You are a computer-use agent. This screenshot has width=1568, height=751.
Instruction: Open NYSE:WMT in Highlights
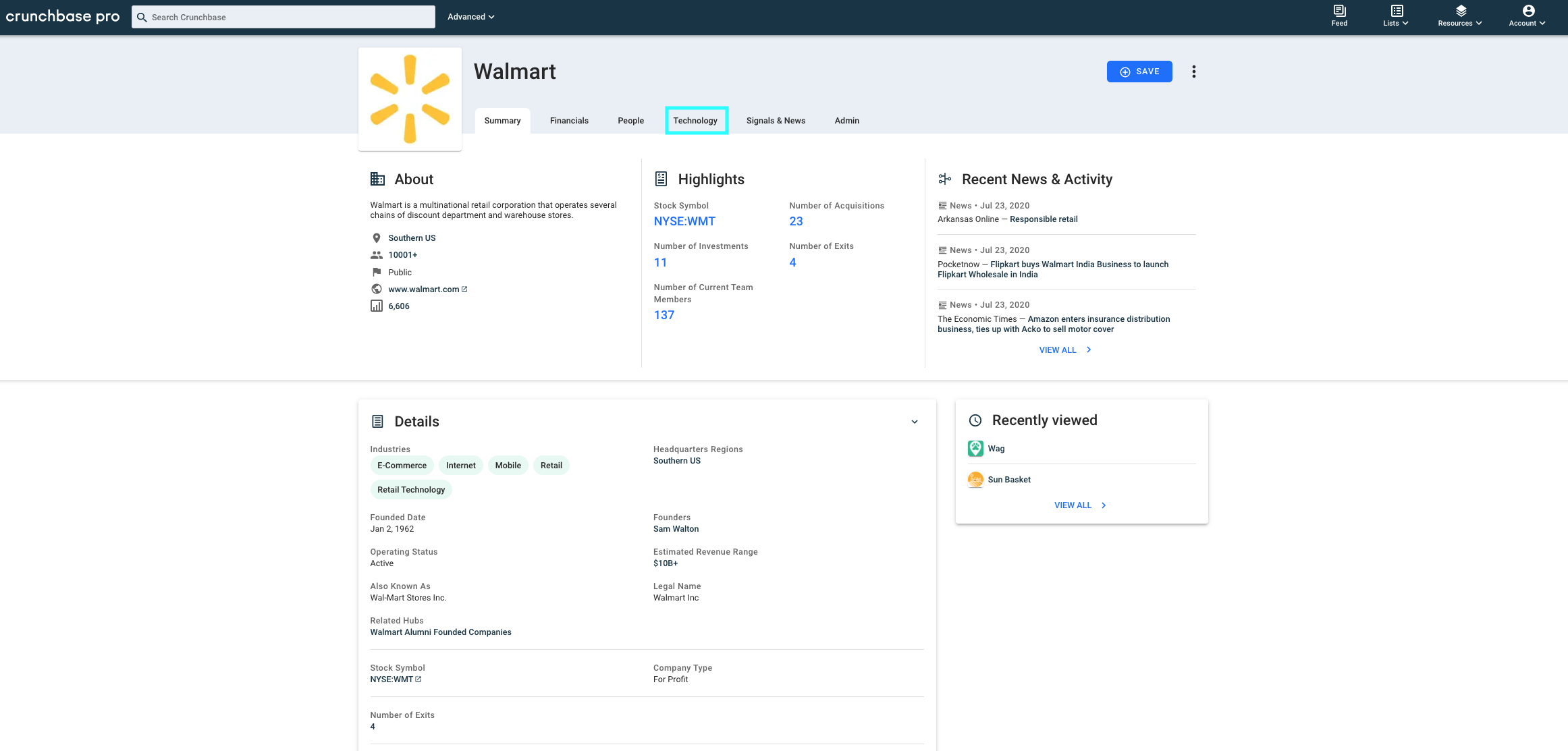coord(684,221)
